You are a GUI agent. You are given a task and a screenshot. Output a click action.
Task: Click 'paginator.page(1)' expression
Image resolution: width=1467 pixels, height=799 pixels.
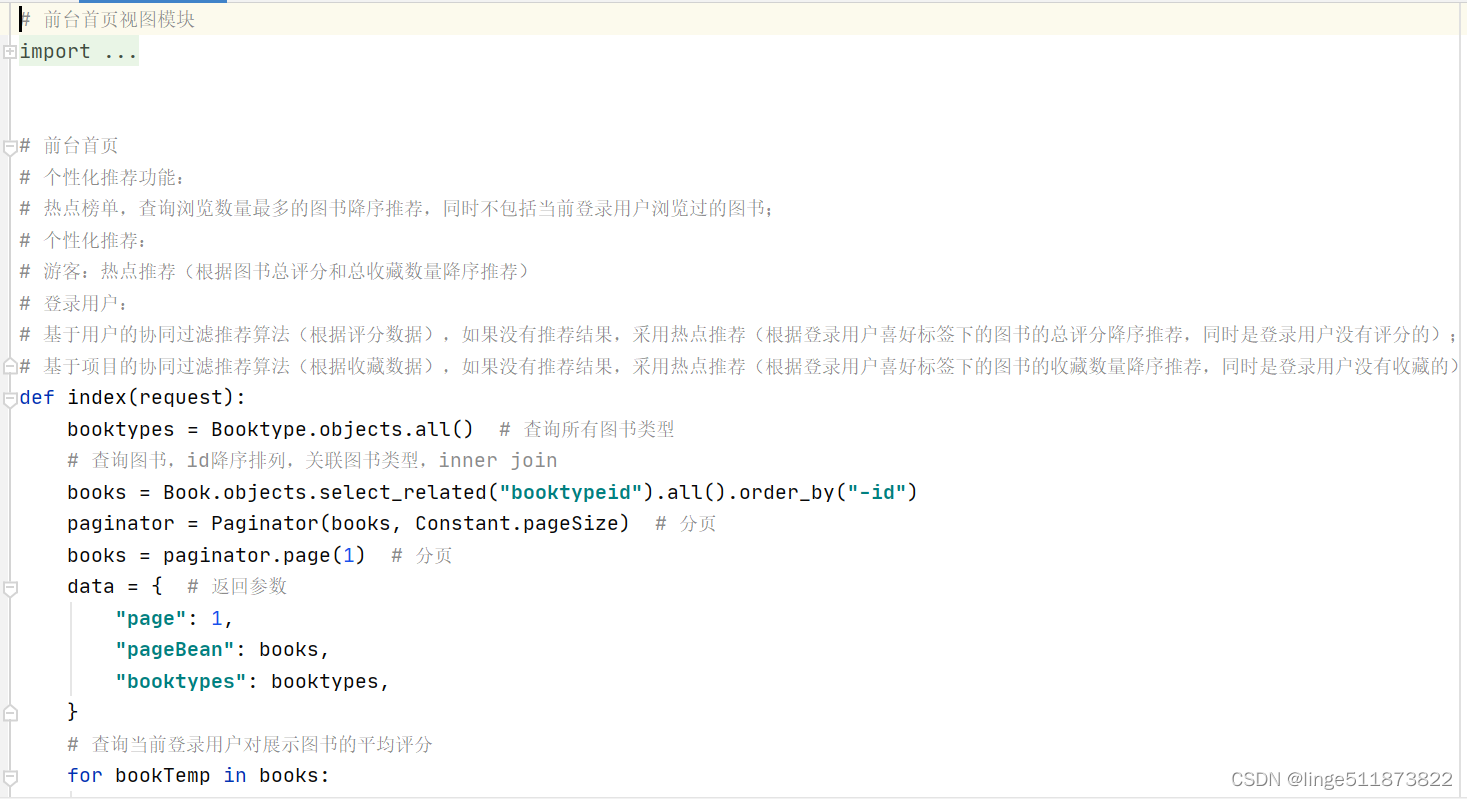click(264, 555)
